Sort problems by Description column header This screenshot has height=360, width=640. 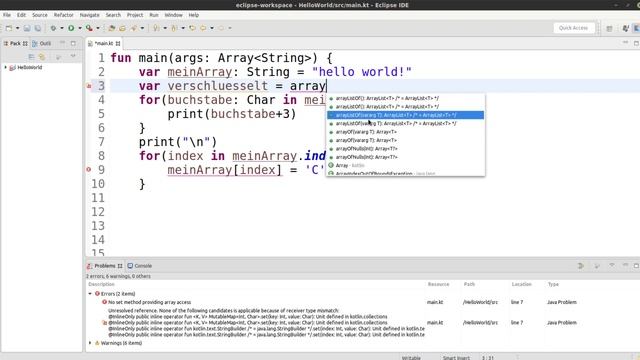pos(102,284)
